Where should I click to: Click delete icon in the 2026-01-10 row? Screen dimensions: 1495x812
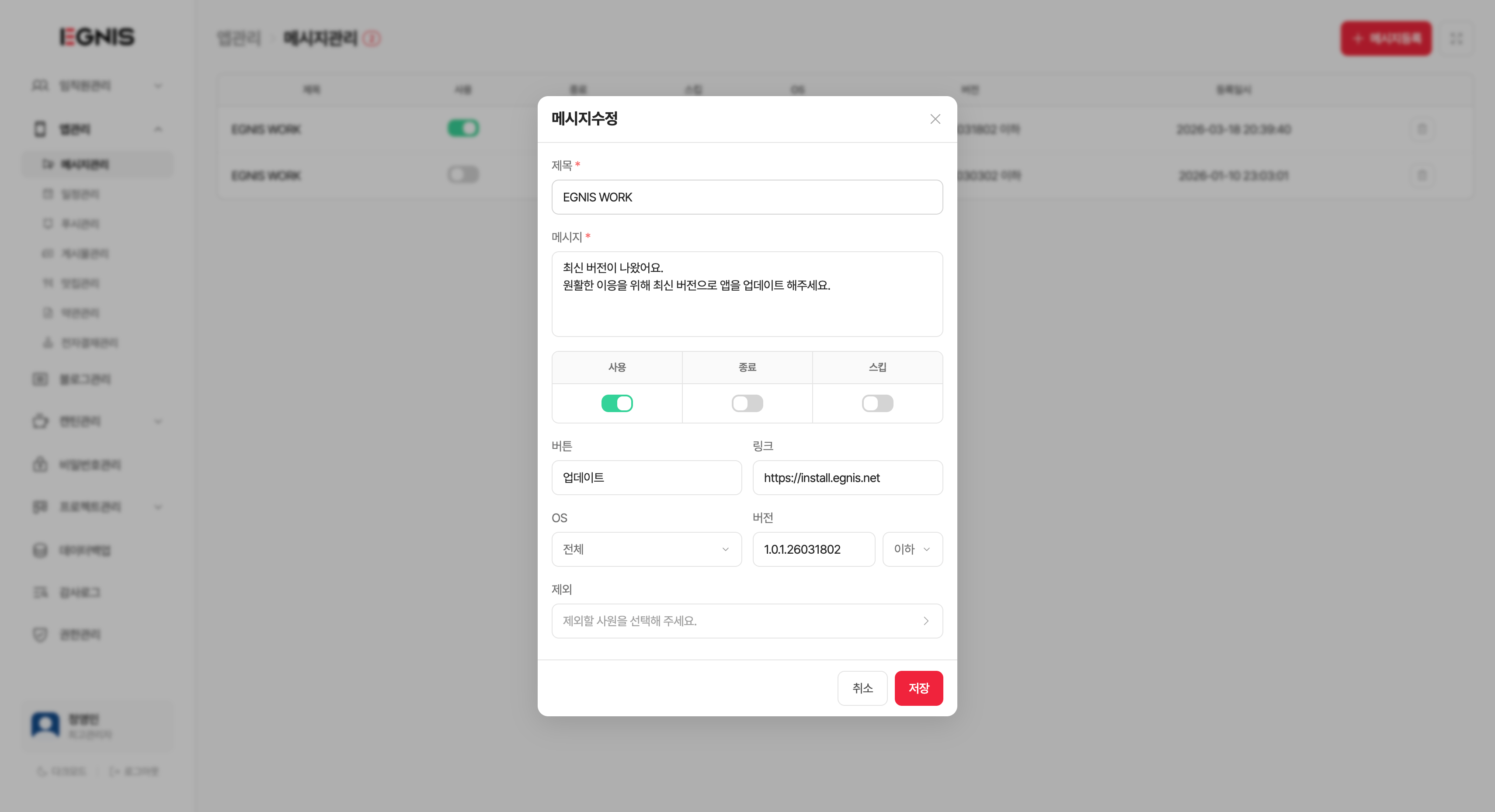1422,175
